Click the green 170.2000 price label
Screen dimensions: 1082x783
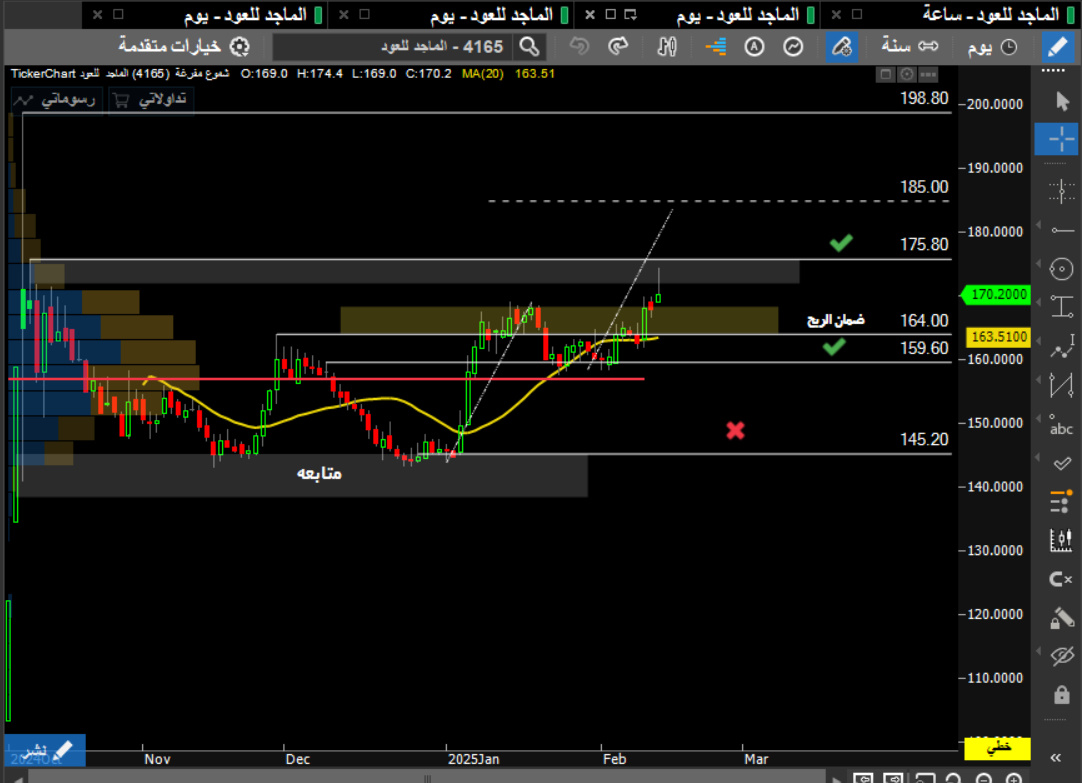pos(997,295)
